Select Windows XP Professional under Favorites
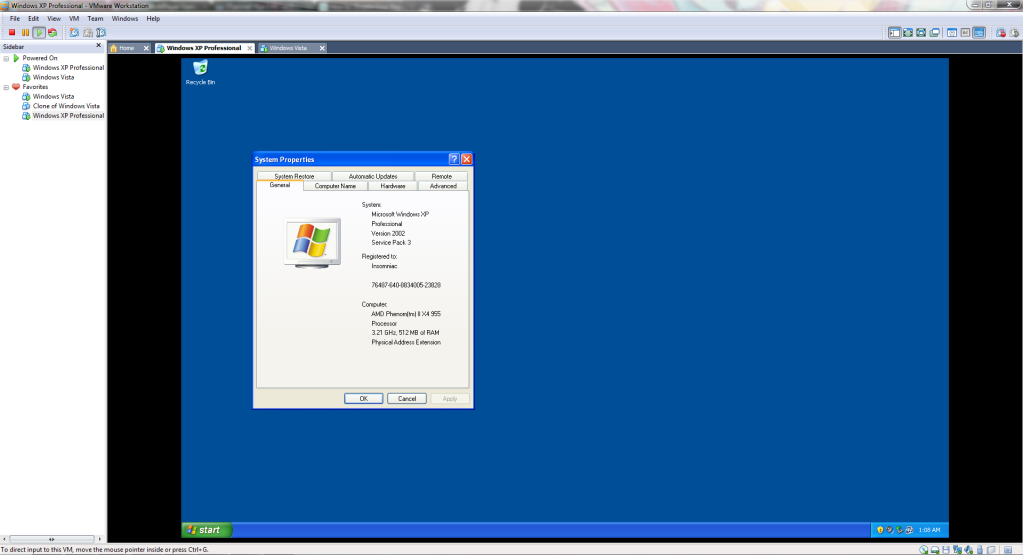This screenshot has height=555, width=1023. click(x=63, y=115)
